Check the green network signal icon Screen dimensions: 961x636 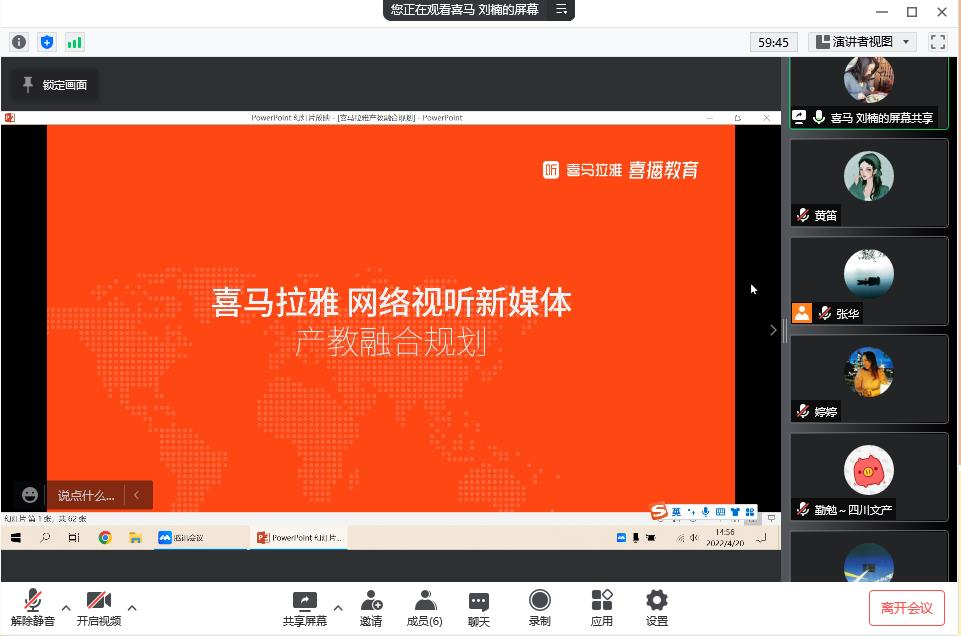(74, 42)
